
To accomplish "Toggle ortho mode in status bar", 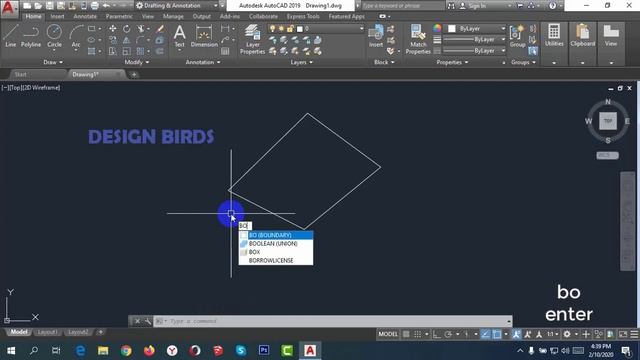I will (436, 334).
